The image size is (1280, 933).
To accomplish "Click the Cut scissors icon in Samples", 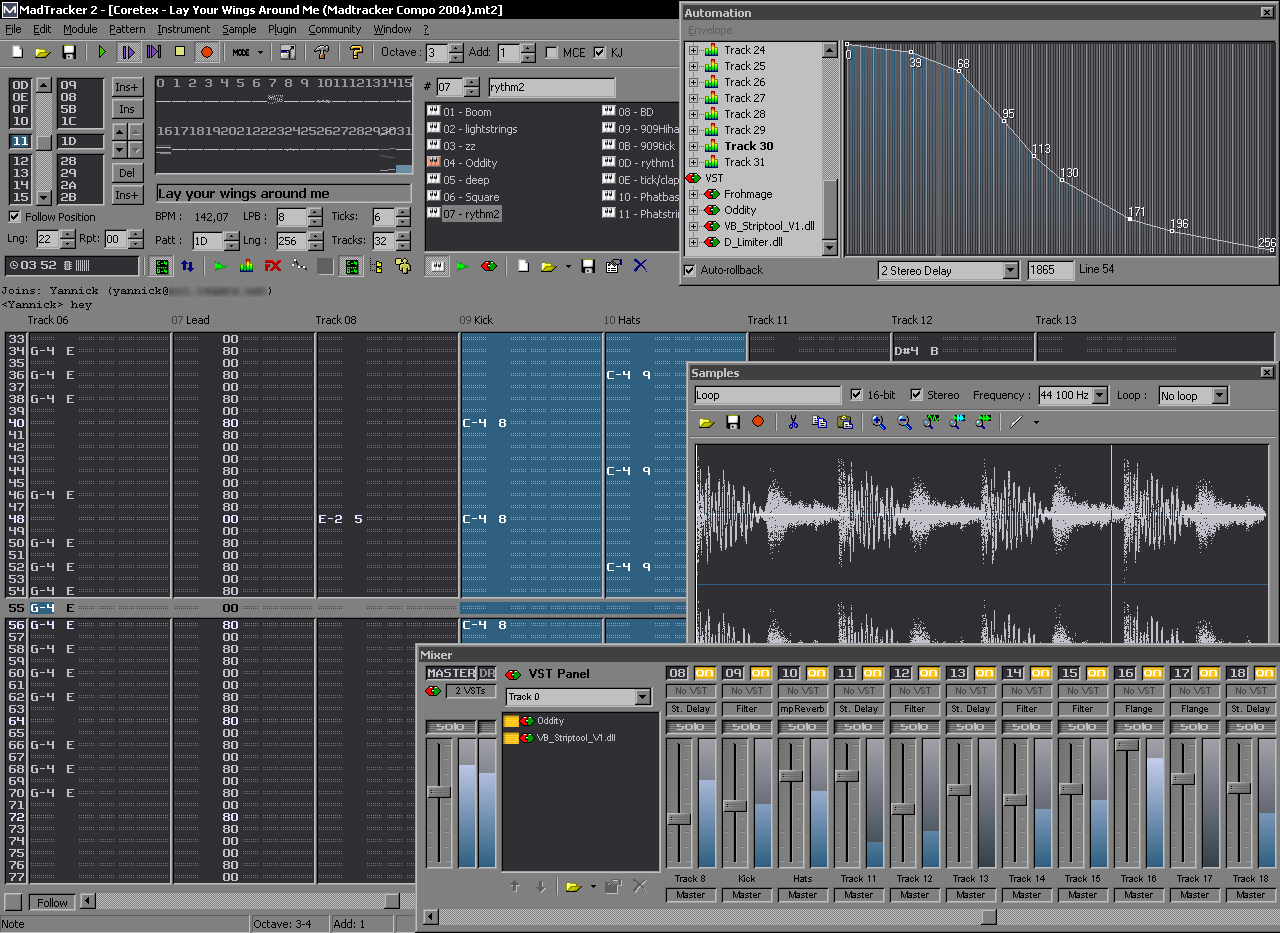I will (x=792, y=422).
